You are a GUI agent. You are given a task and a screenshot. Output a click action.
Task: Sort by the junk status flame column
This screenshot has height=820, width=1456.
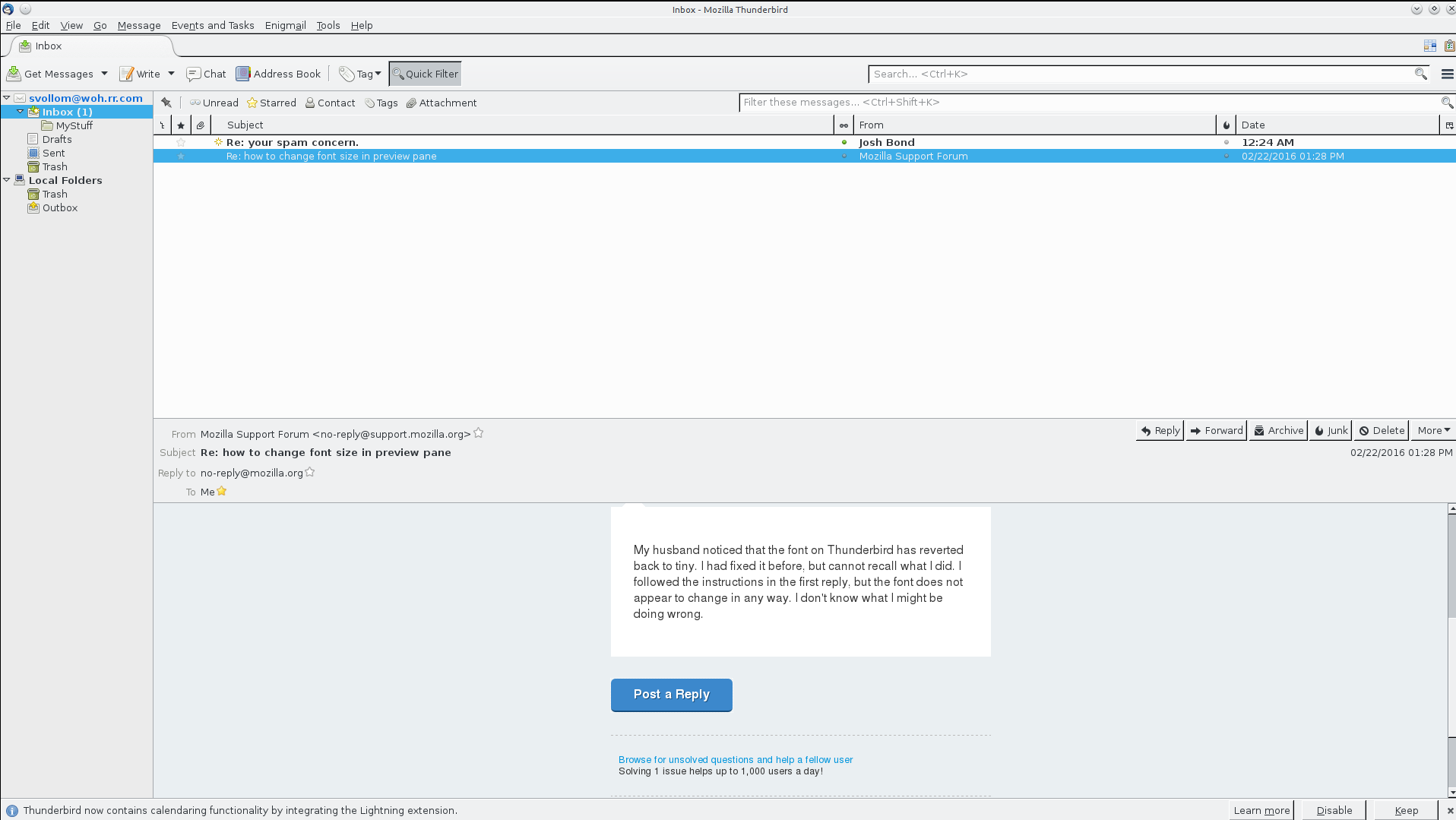click(1226, 125)
